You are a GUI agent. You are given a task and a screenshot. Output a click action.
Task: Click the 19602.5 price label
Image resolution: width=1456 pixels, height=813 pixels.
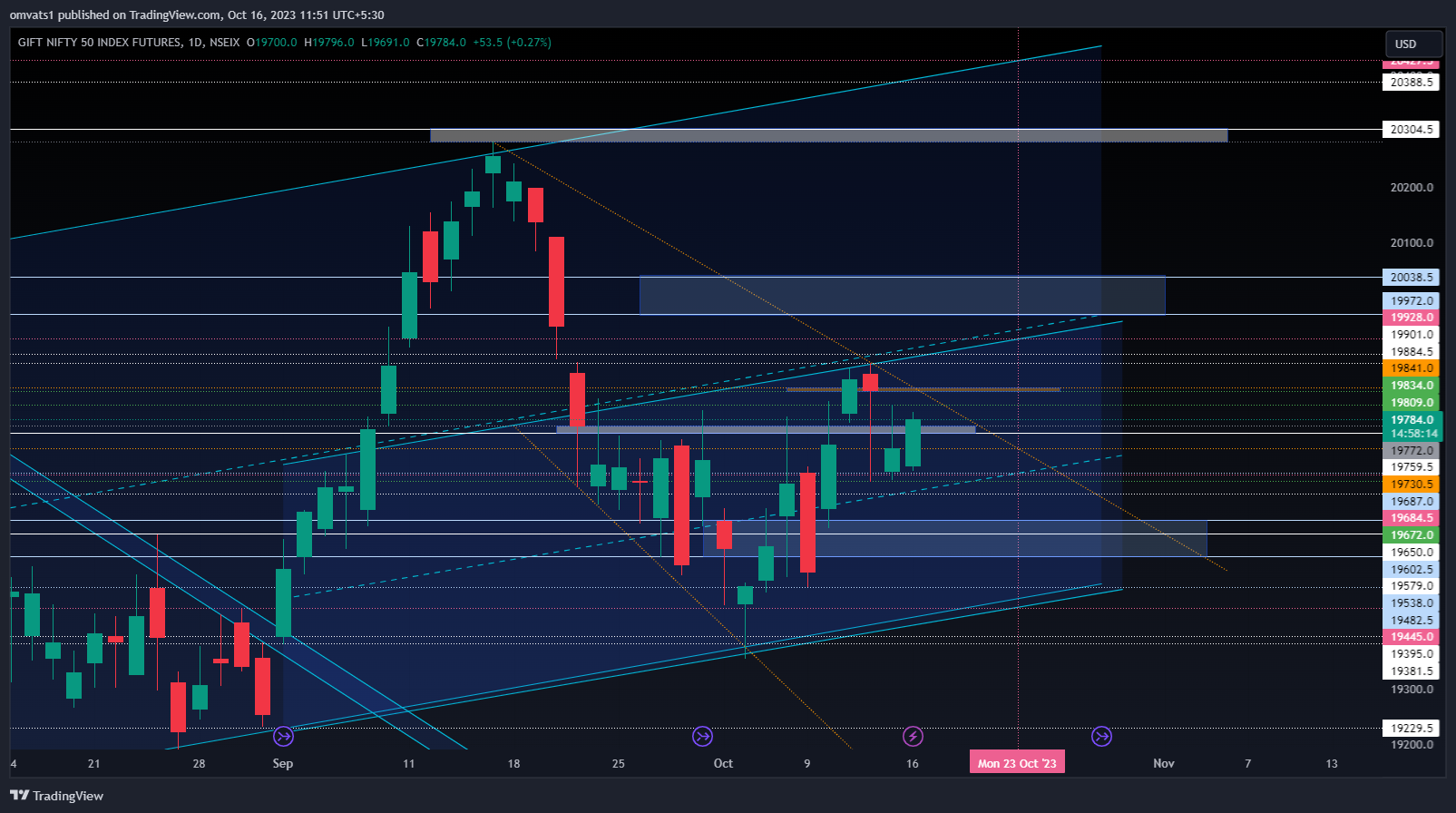point(1412,570)
